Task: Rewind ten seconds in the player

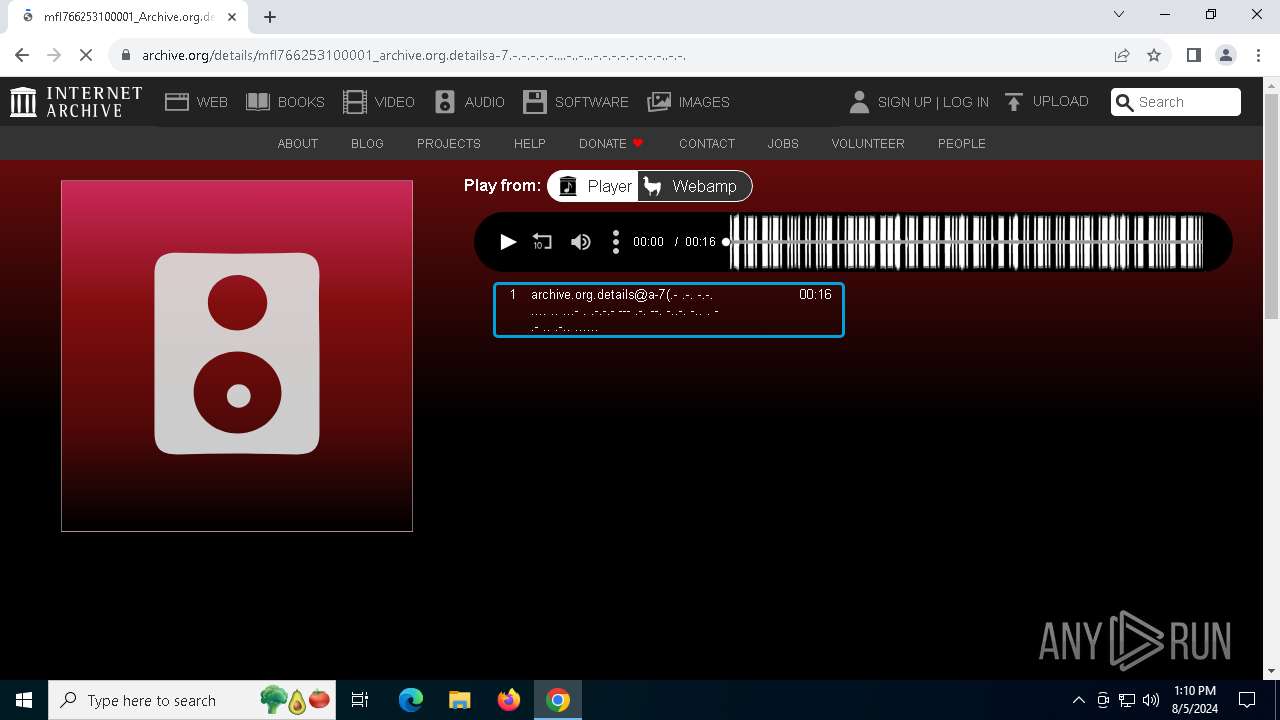Action: (x=542, y=242)
